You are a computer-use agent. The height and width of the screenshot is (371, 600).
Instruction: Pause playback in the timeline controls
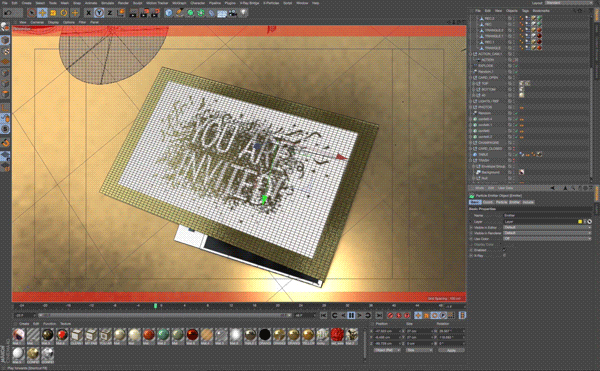pos(351,315)
